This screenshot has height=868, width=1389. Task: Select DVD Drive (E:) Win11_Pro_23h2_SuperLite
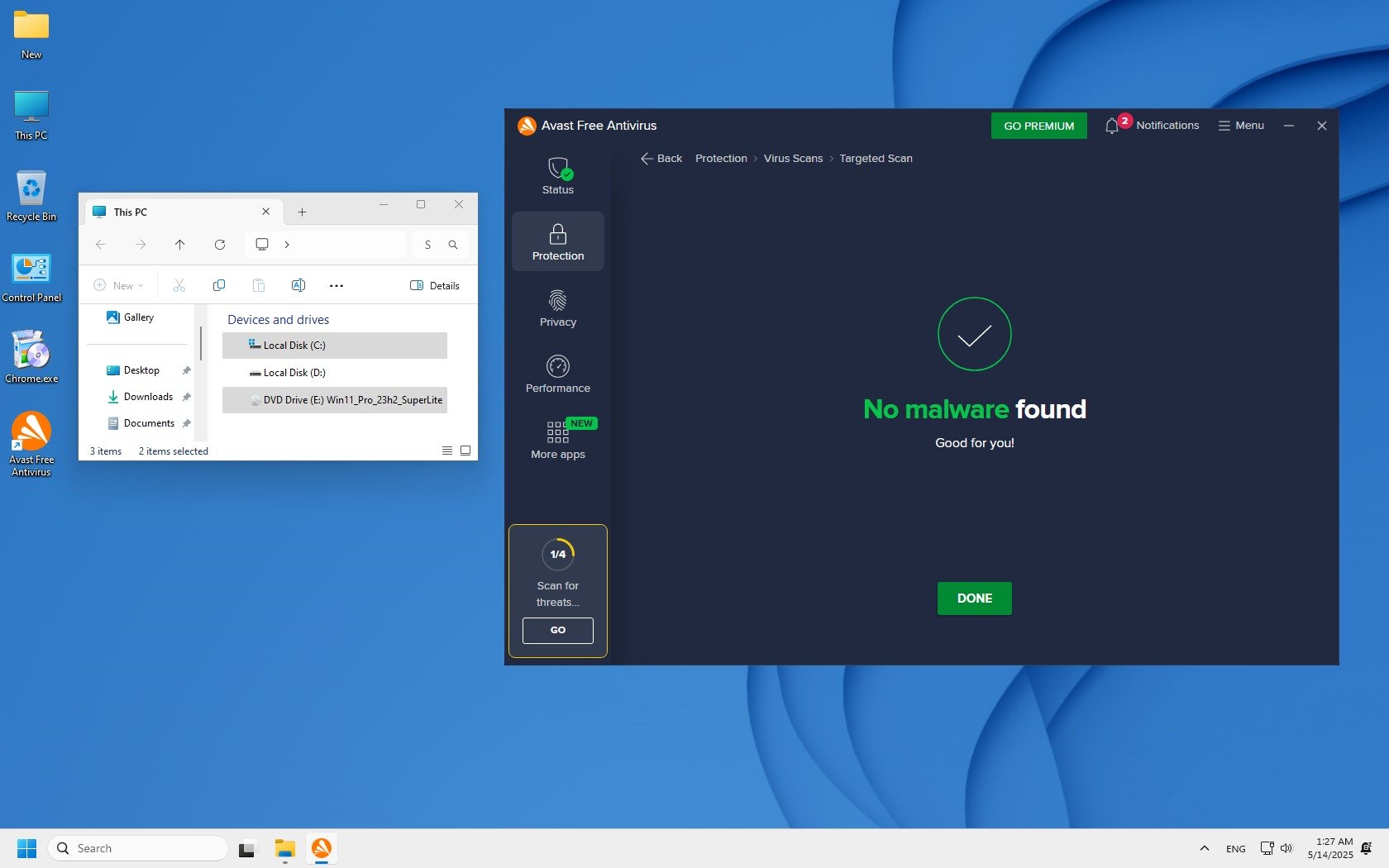(x=335, y=400)
